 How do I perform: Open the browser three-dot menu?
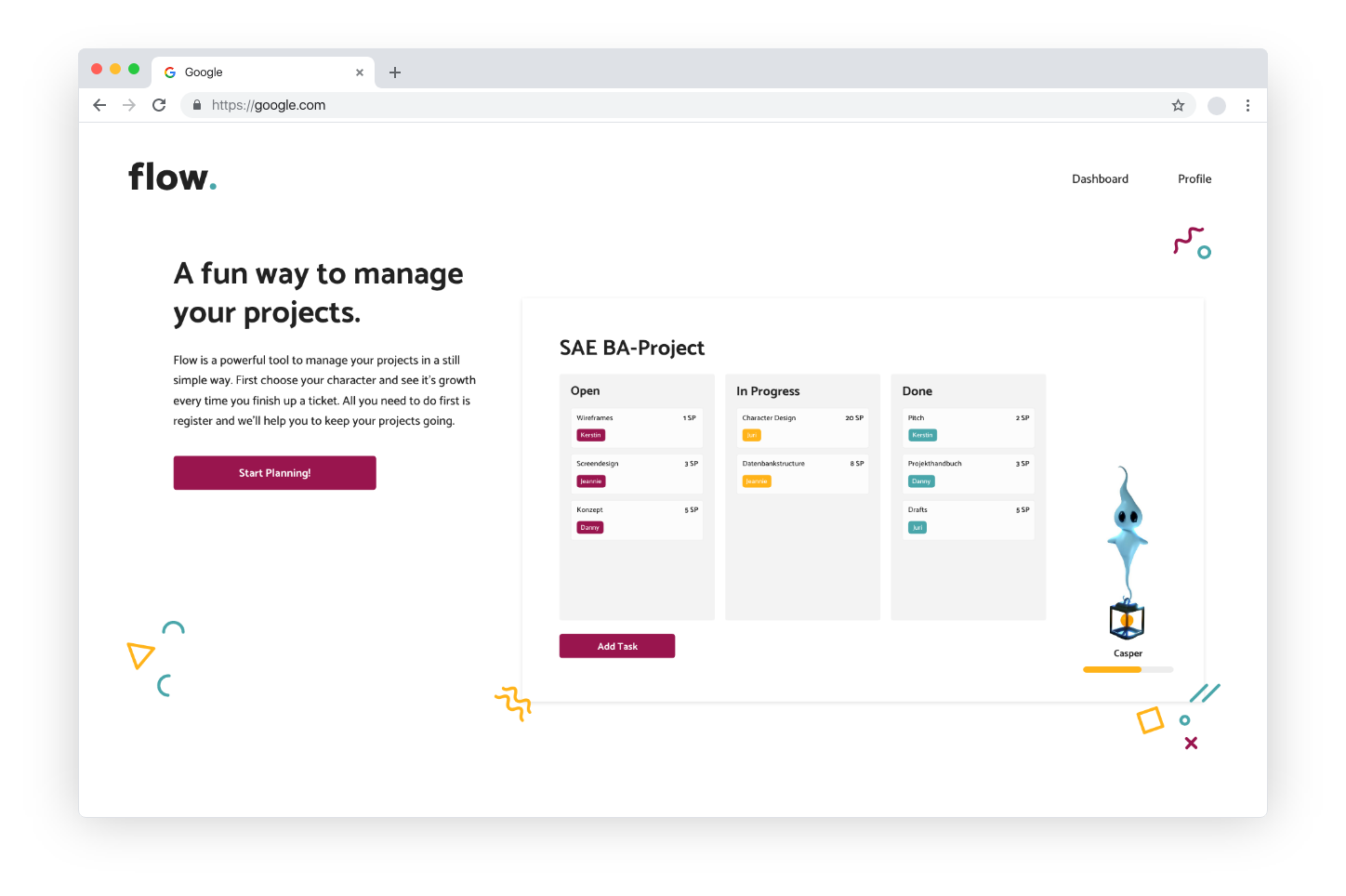(x=1247, y=105)
